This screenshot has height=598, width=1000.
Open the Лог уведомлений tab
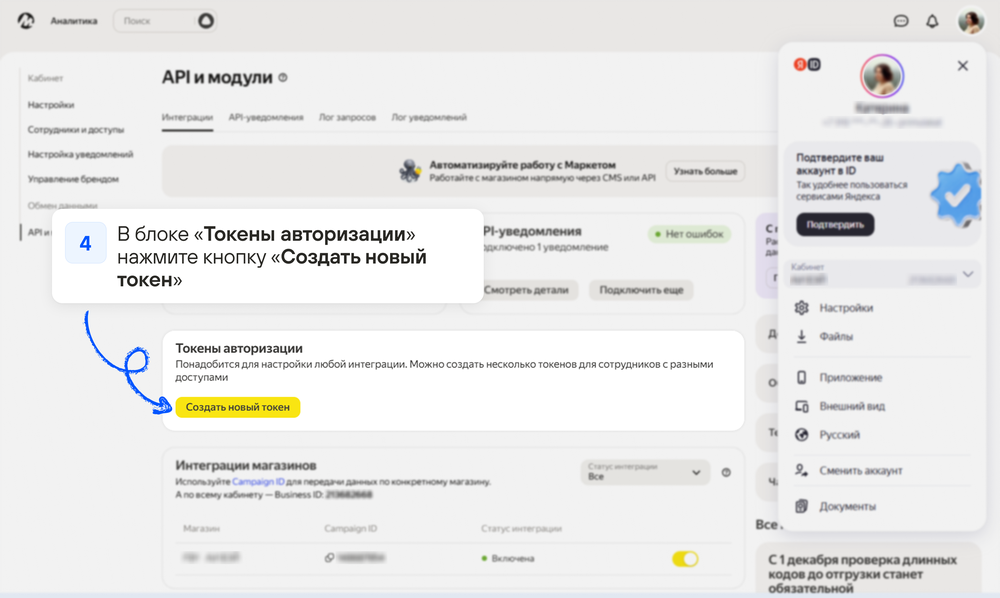pyautogui.click(x=429, y=117)
